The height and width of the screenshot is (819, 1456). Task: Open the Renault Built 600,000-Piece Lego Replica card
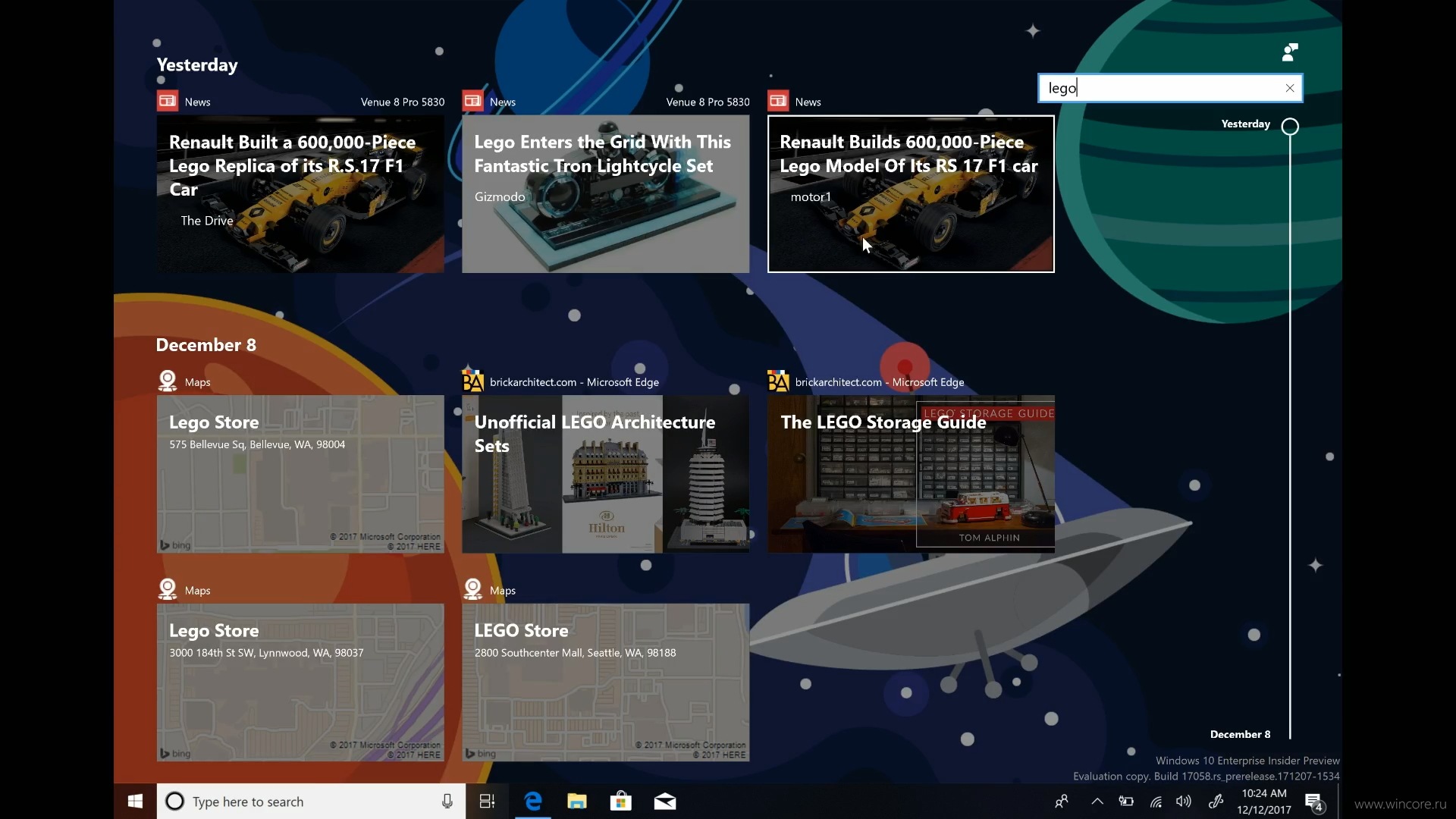[x=300, y=193]
